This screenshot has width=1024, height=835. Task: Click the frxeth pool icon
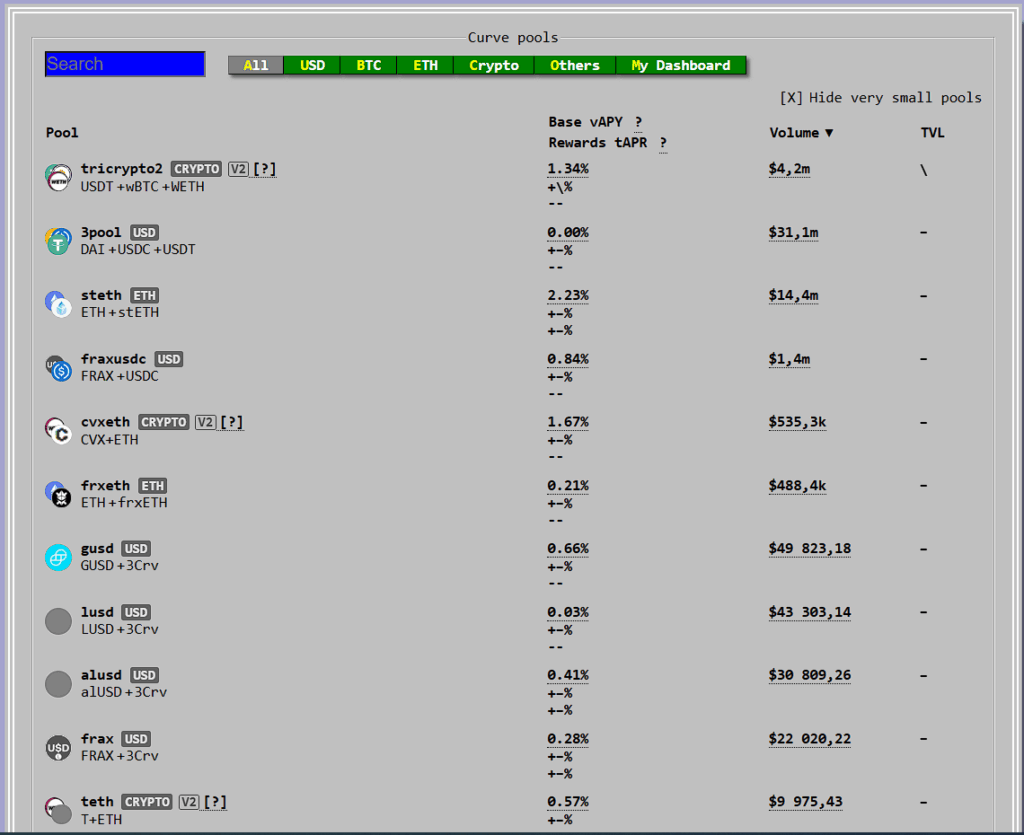pyautogui.click(x=59, y=494)
